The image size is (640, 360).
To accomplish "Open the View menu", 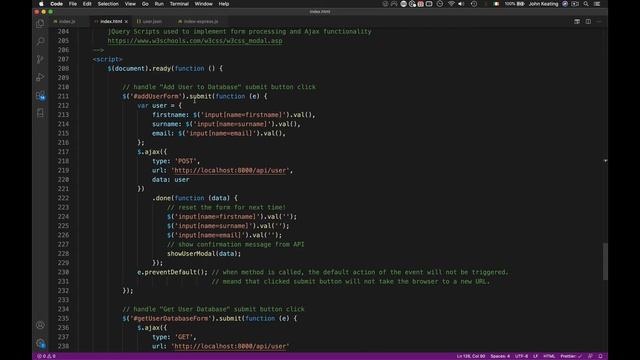I will (x=130, y=4).
